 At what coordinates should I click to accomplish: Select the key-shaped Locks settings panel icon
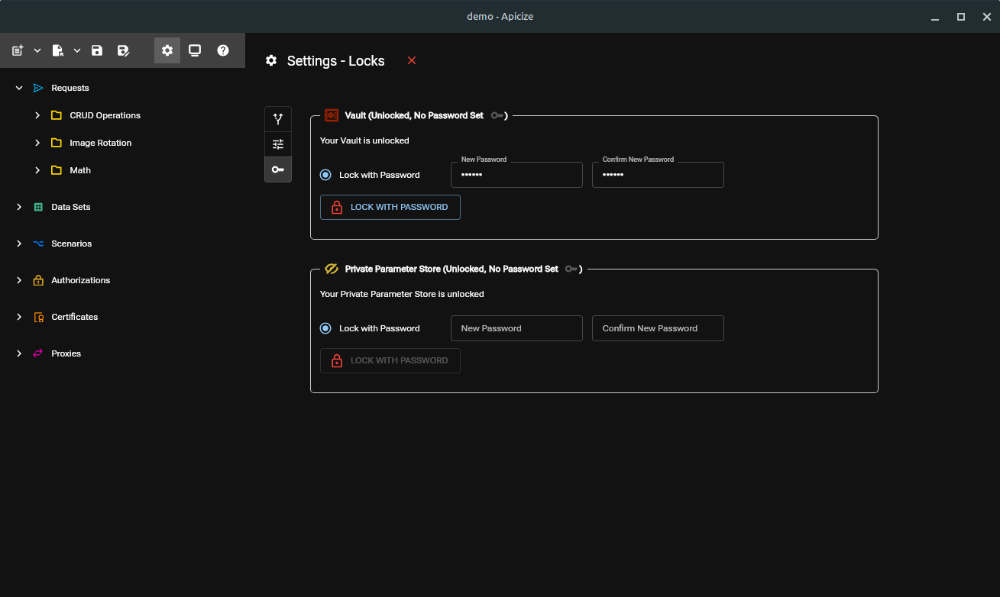277,169
